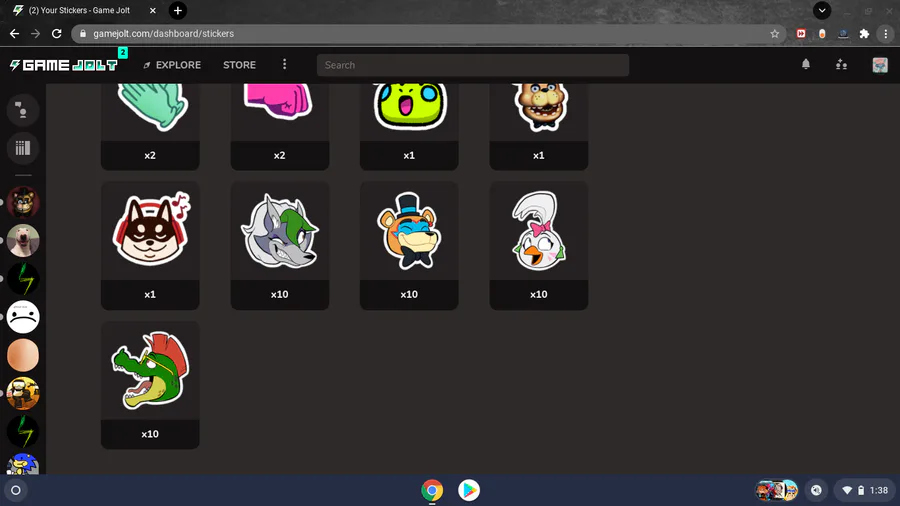Open the library playlists sidebar icon
Screen dimensions: 900x506
point(23,148)
